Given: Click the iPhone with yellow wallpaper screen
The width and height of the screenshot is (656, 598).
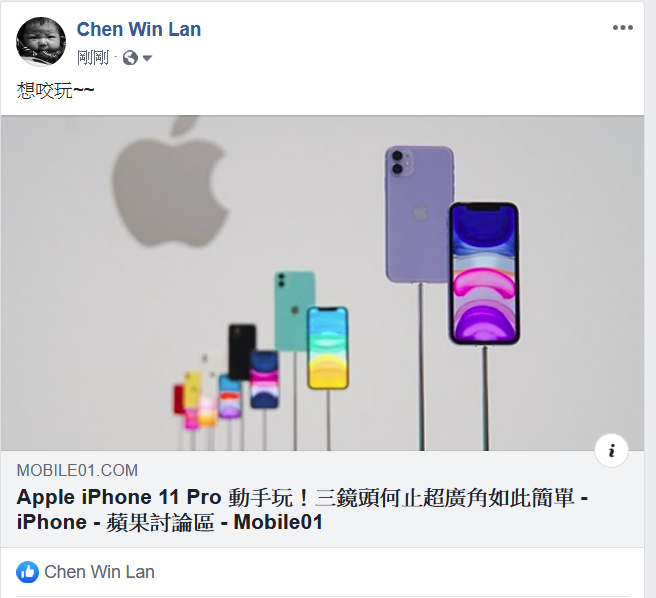Looking at the screenshot, I should click(328, 348).
